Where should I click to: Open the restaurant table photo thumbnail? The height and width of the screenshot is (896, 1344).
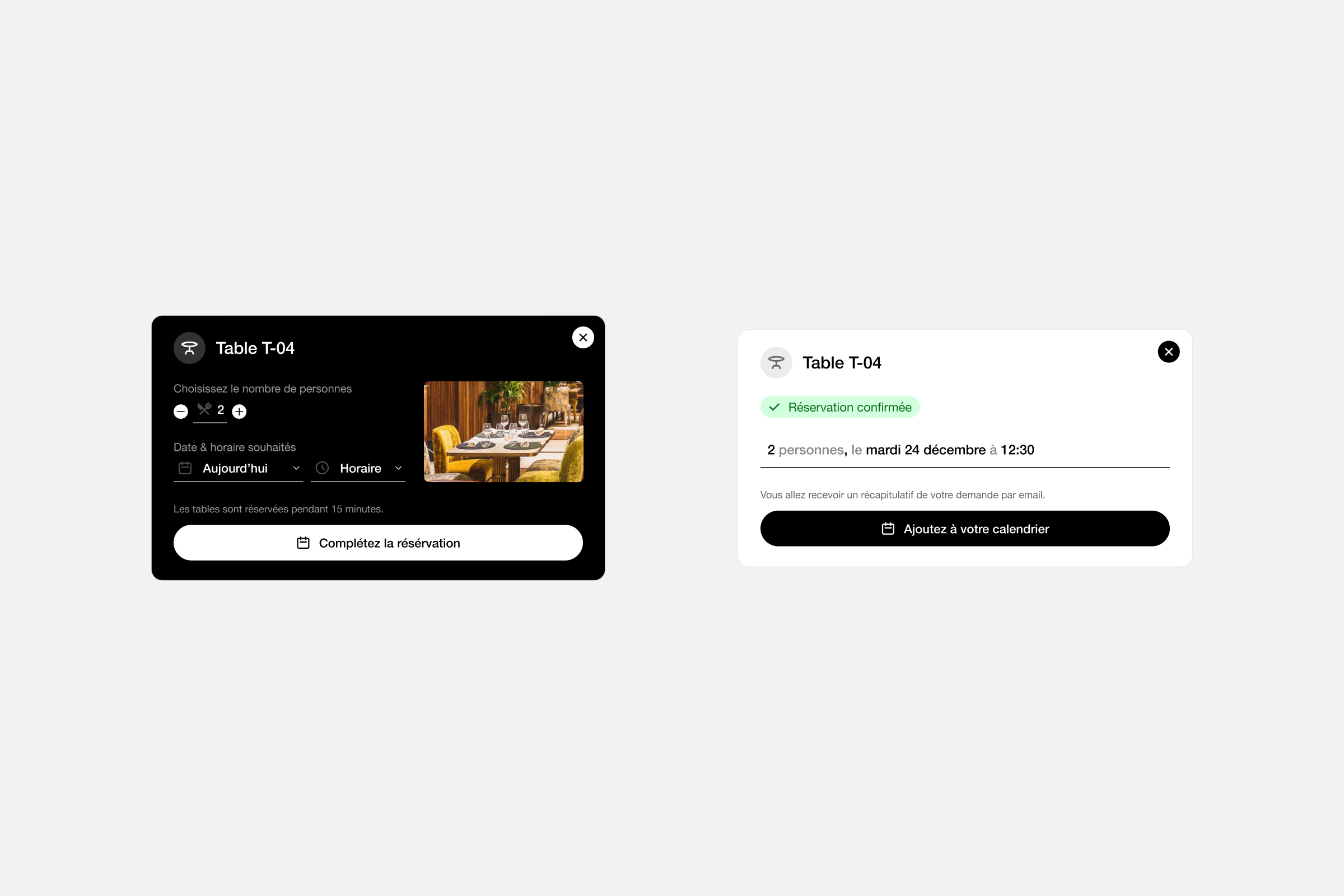coord(503,431)
